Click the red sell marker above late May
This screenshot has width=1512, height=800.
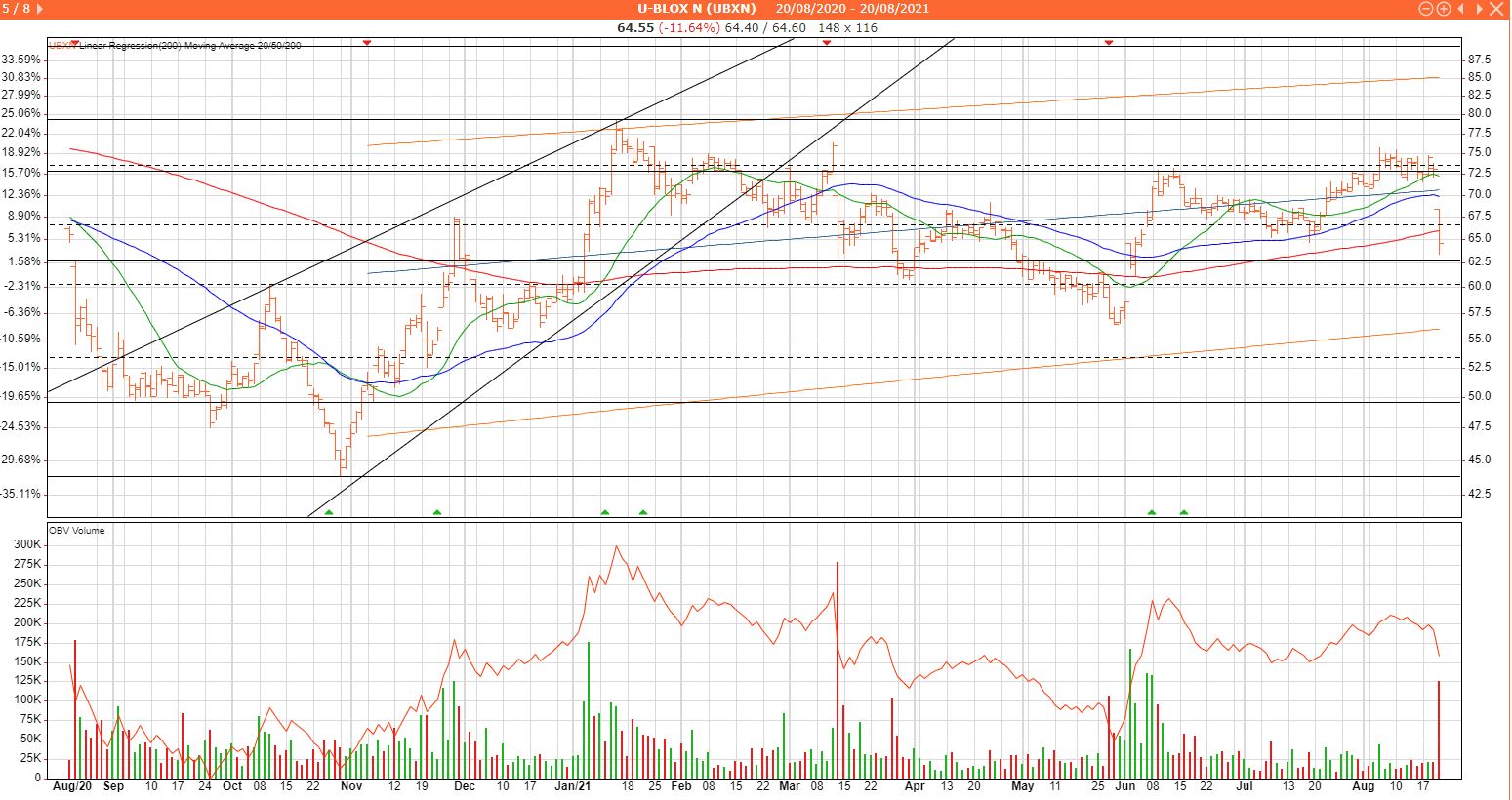tap(1109, 43)
